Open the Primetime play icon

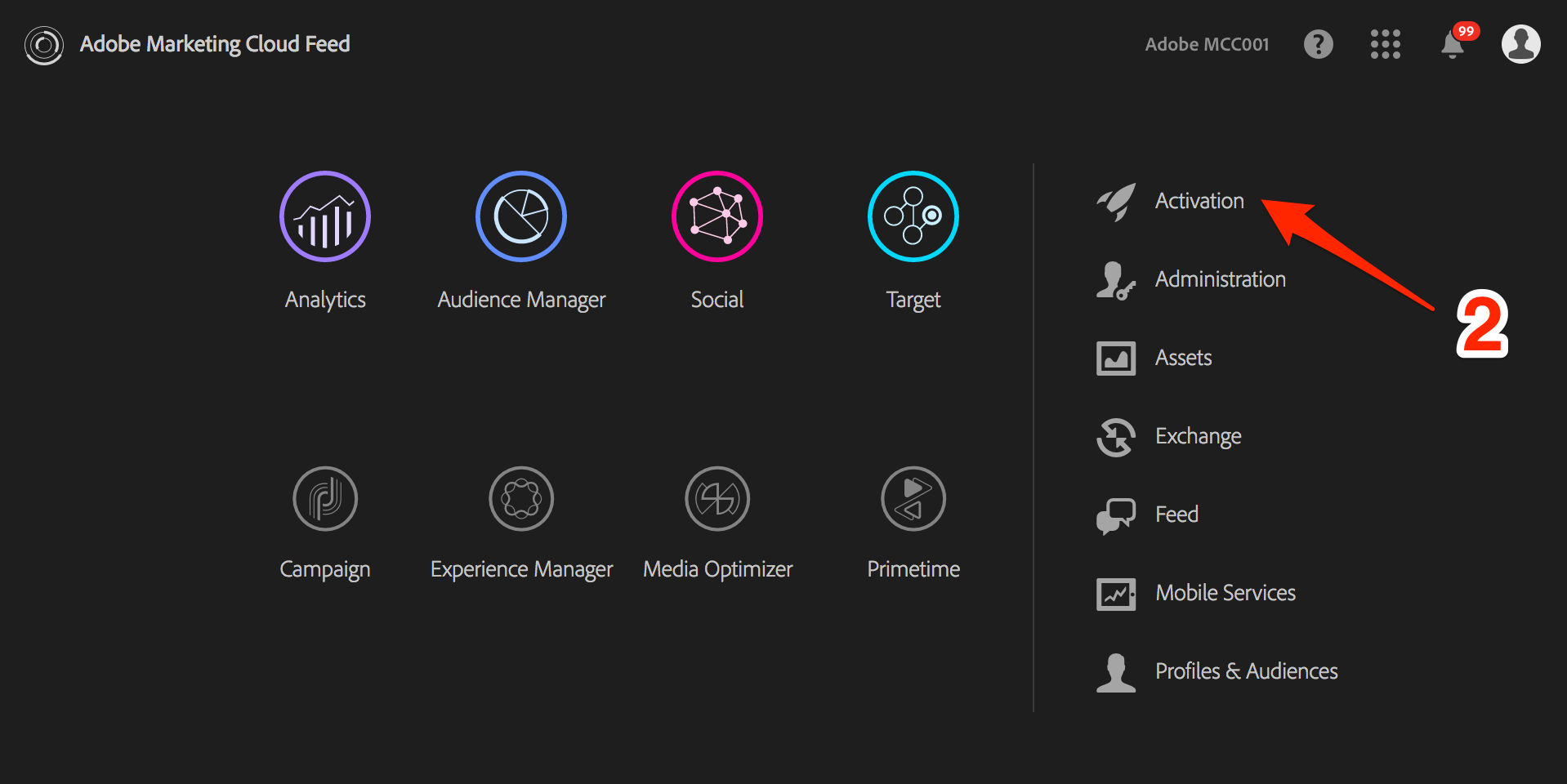913,498
